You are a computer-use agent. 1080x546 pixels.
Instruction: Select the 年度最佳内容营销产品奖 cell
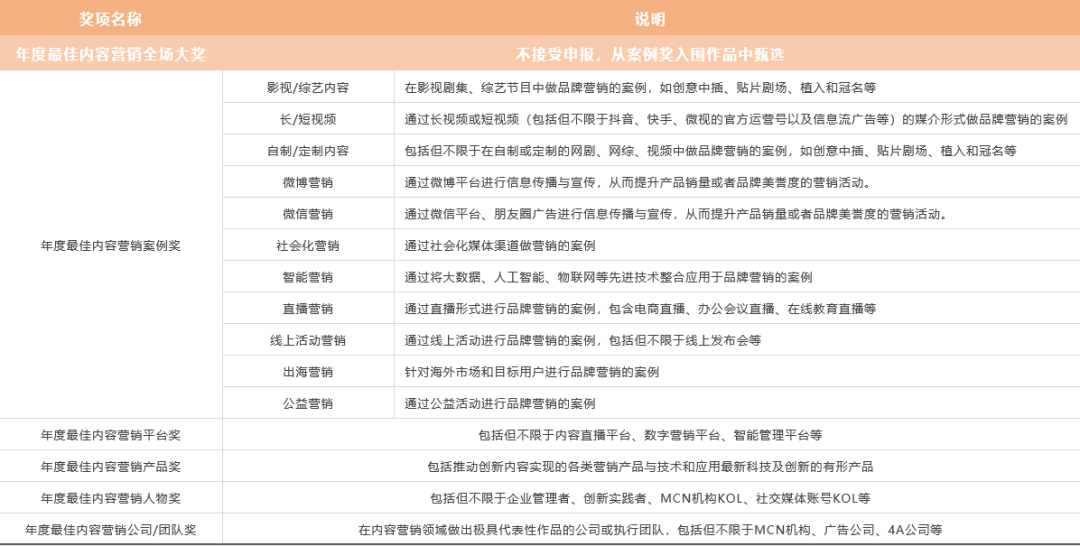pyautogui.click(x=110, y=467)
